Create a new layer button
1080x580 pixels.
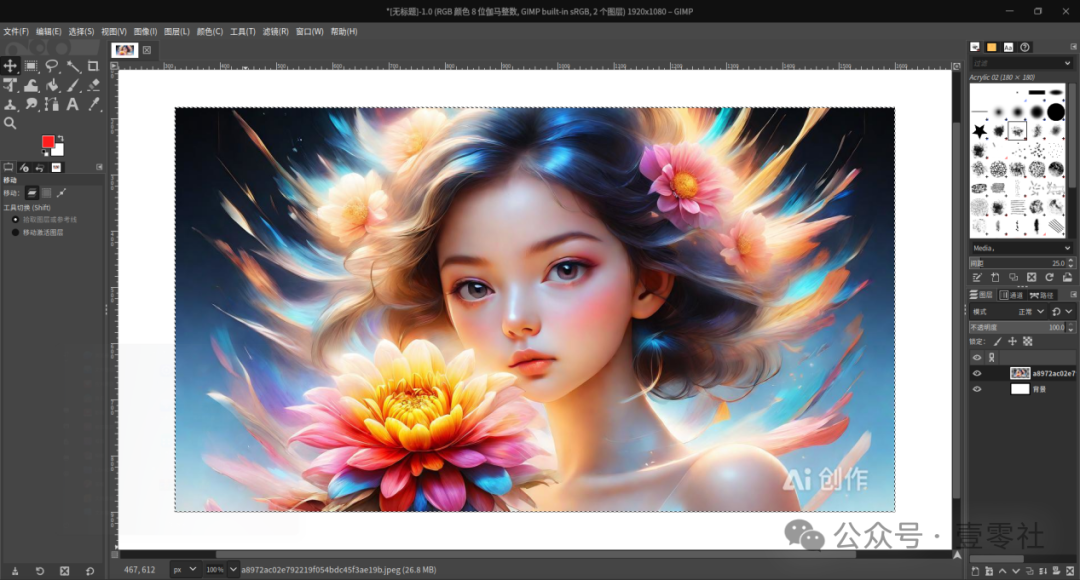(x=975, y=571)
